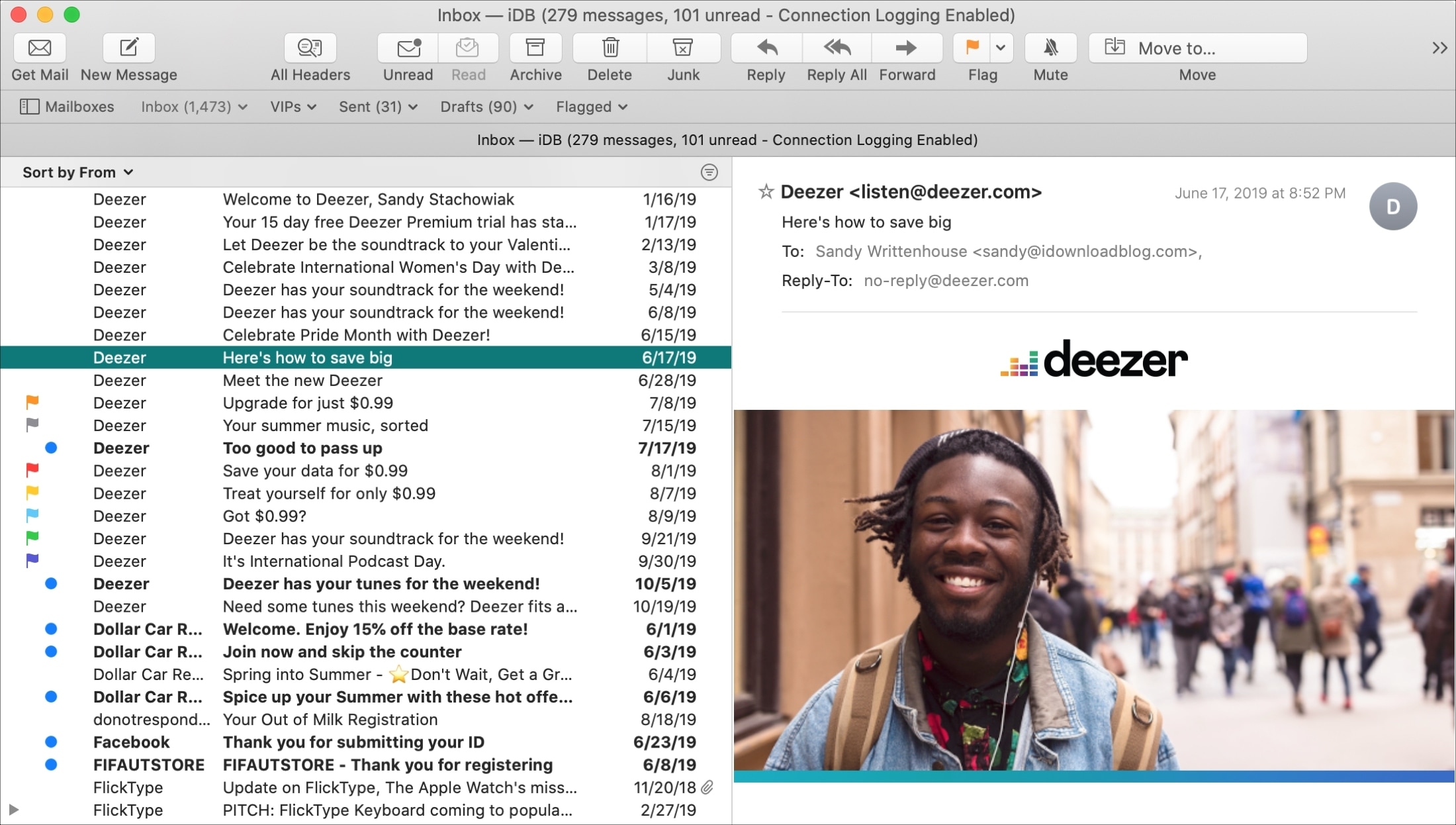Viewport: 1456px width, 825px height.
Task: Click orange flag on Upgrade for just $0.99
Action: point(32,402)
